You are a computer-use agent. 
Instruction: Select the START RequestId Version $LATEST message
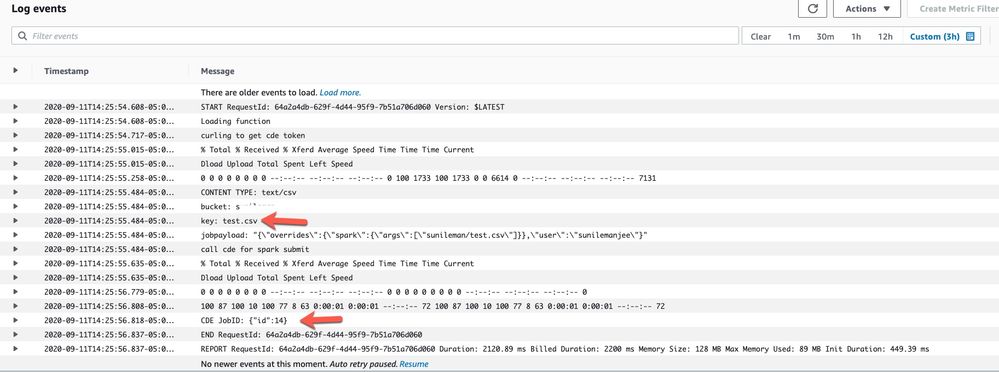[352, 107]
